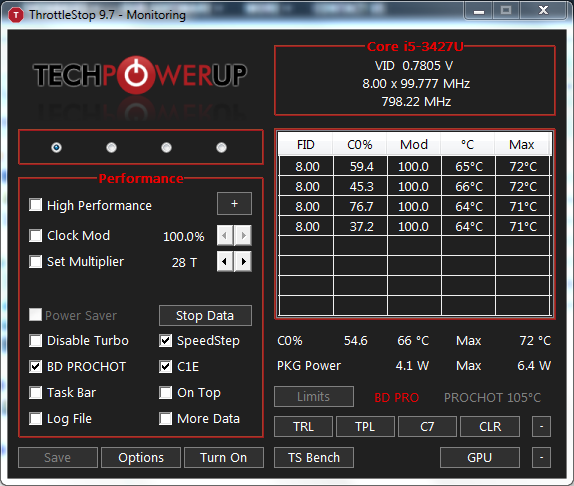Screen dimensions: 574x486
Task: Decrease Clock Mod with left arrow
Action: (225, 235)
